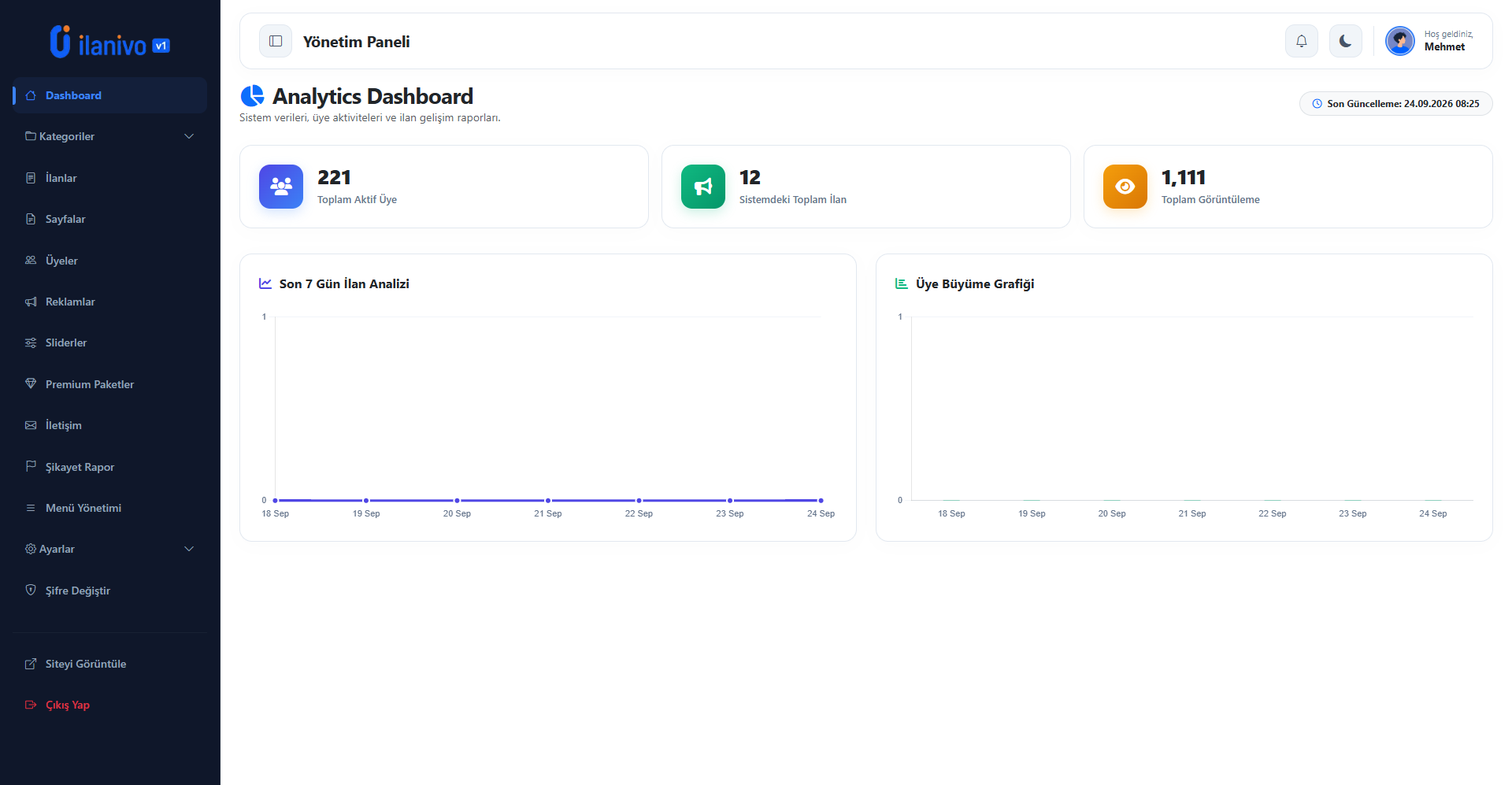1512x785 pixels.
Task: Open Mehmet user avatar
Action: (x=1400, y=41)
